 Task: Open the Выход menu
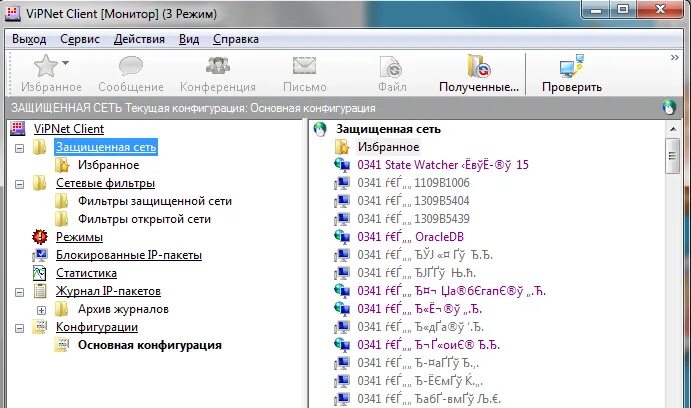[29, 39]
